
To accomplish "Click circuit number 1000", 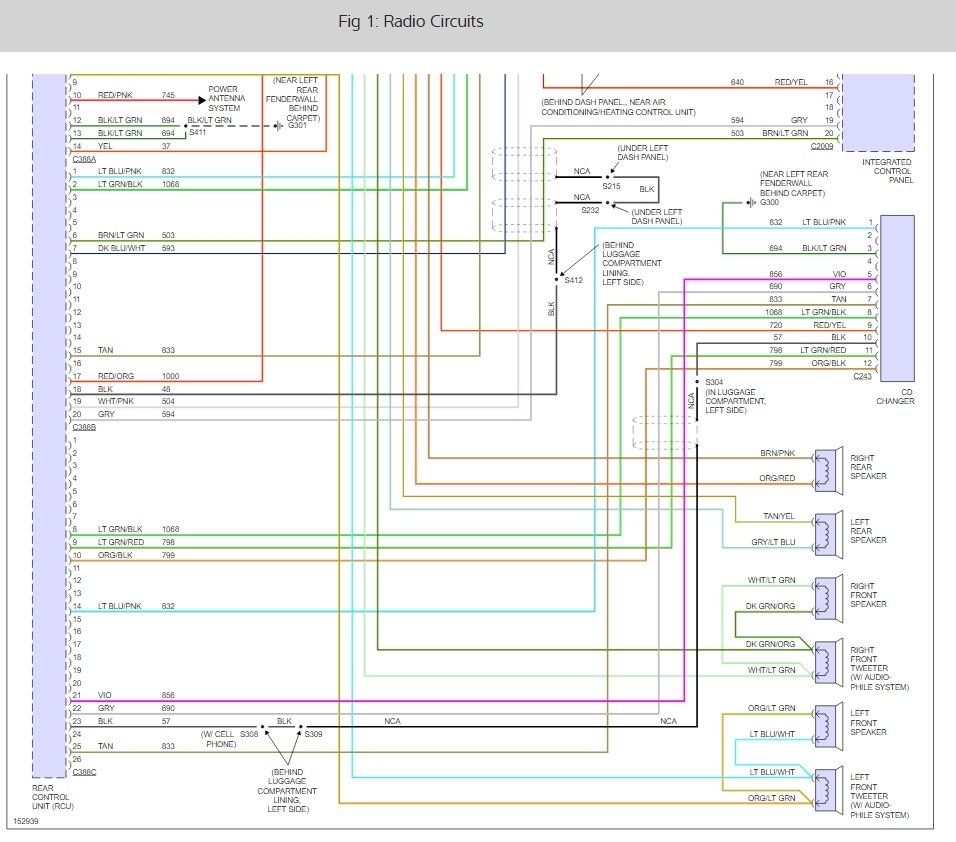I will pos(171,376).
